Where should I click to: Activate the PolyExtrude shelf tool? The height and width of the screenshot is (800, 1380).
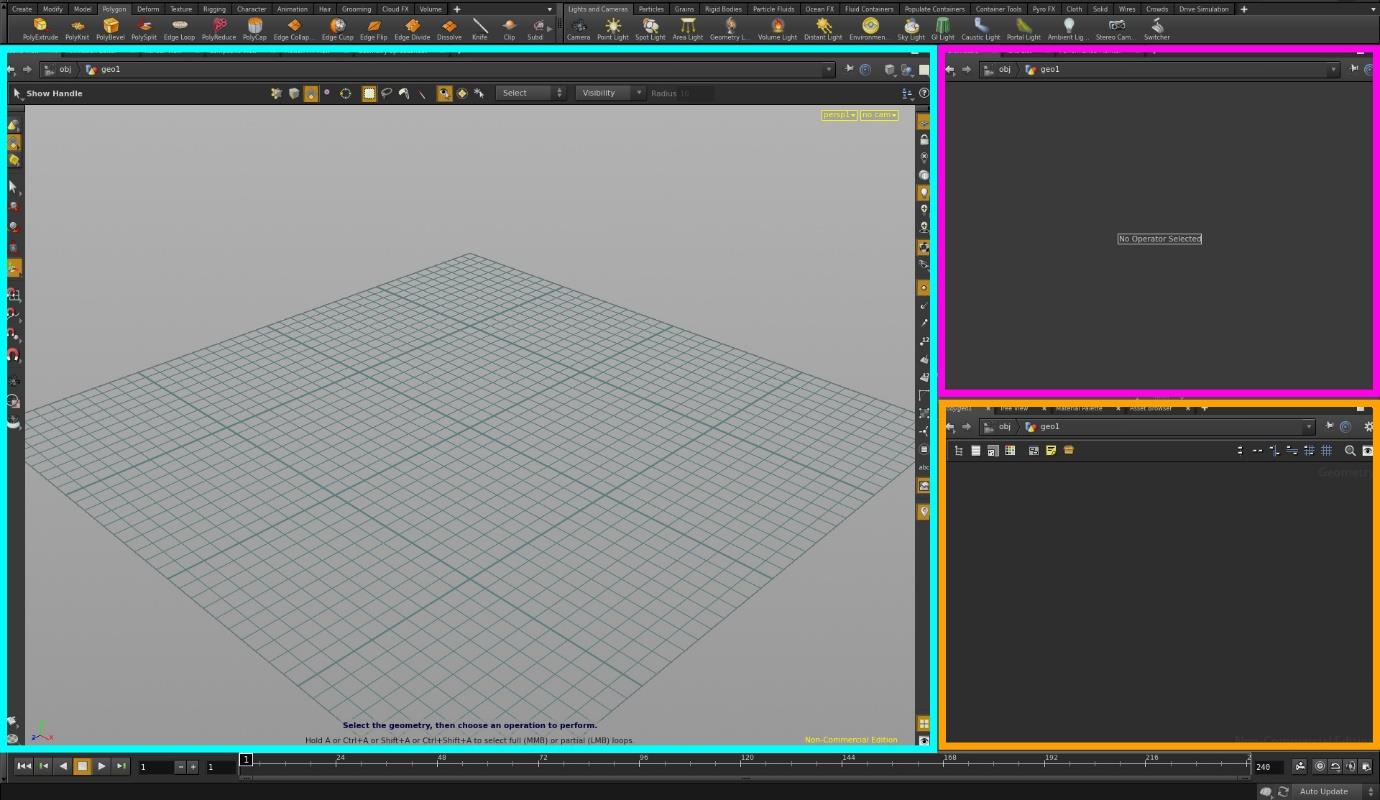40,27
